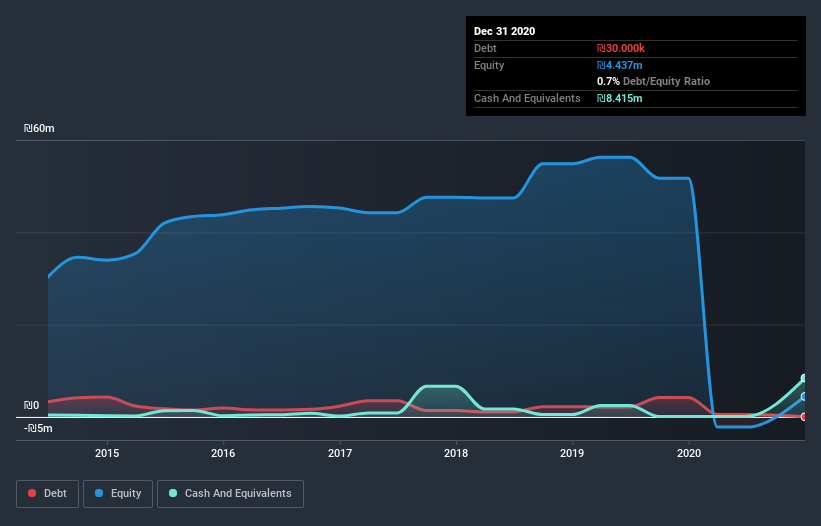821x526 pixels.
Task: Click the red Debt endpoint marker on chart
Action: (804, 416)
